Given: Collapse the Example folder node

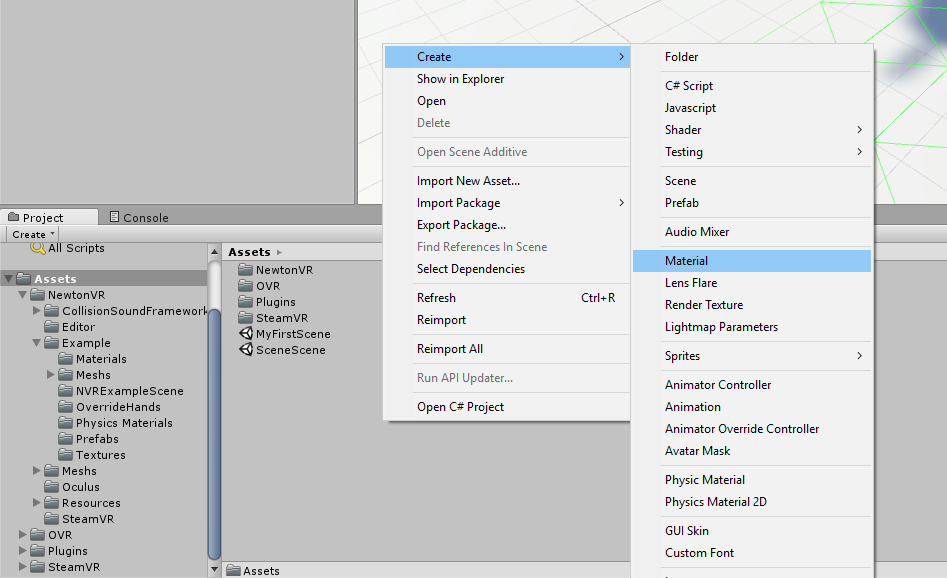Looking at the screenshot, I should [x=36, y=342].
